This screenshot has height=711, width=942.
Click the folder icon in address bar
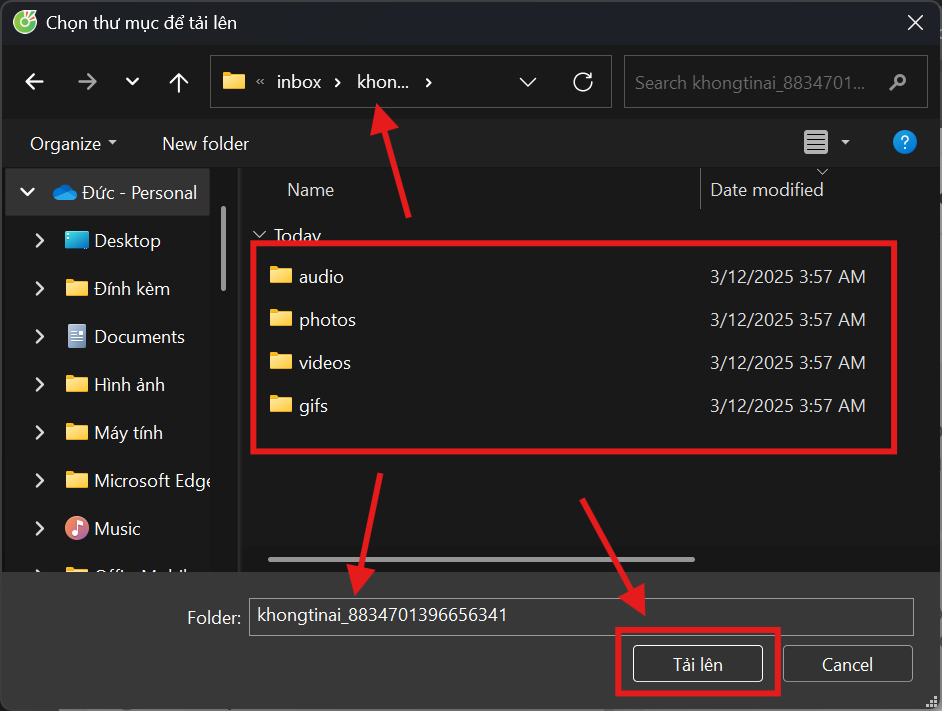[x=234, y=81]
